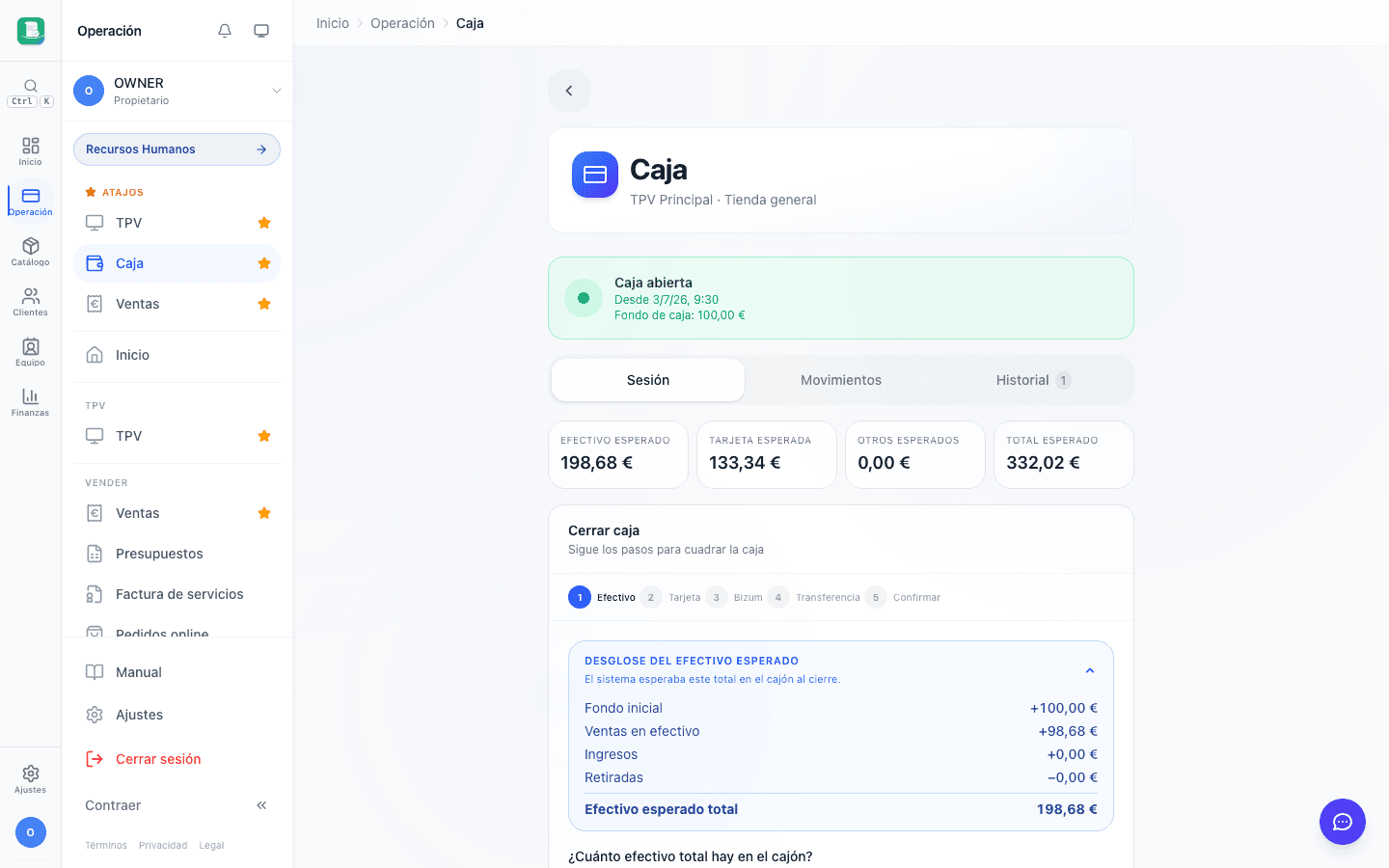This screenshot has height=868, width=1389.
Task: Go back with the chevron button
Action: point(569,91)
